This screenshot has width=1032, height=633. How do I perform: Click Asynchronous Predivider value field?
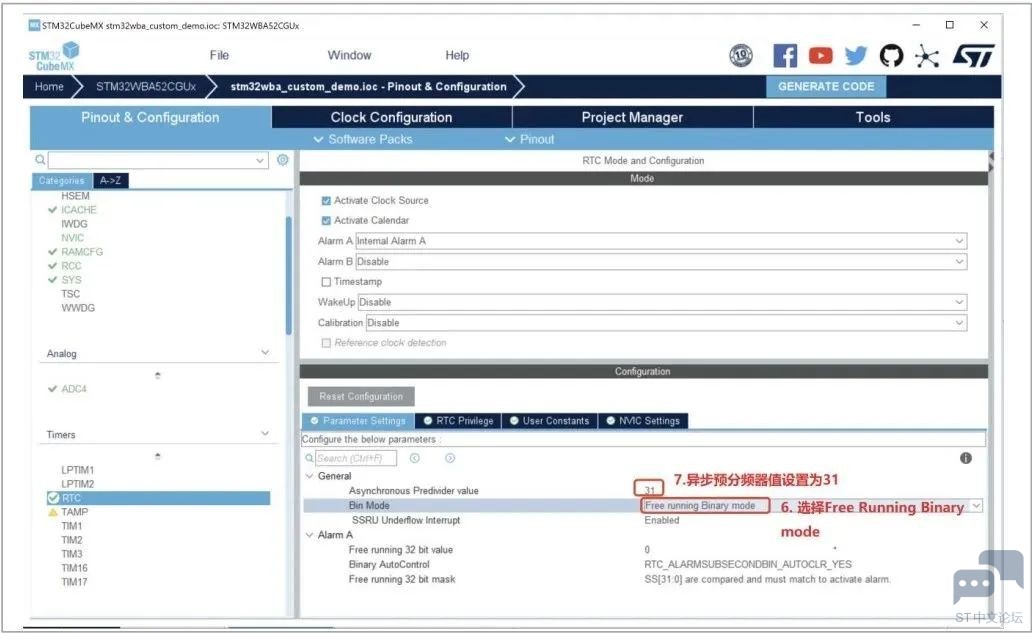[x=649, y=489]
